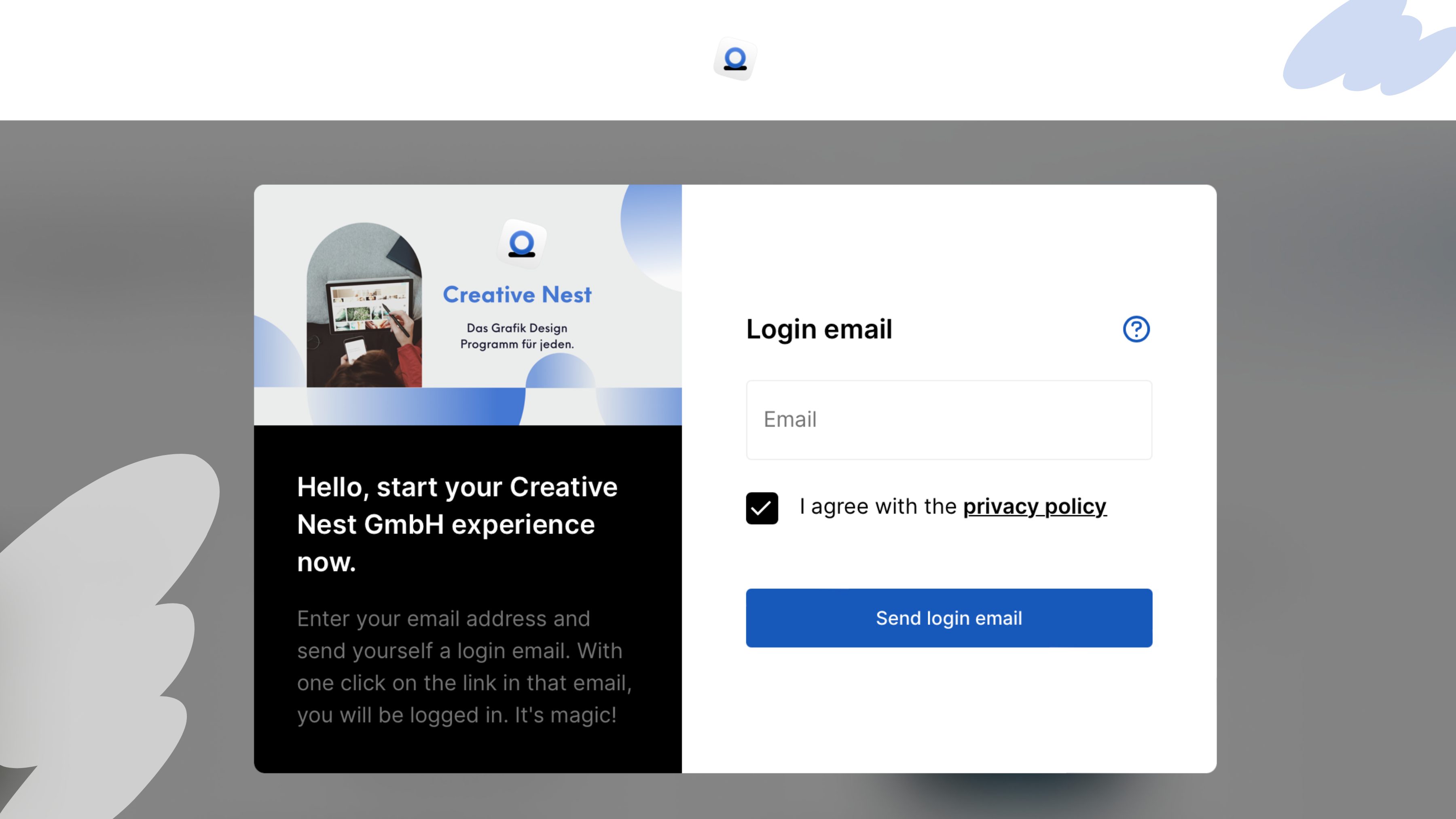This screenshot has height=819, width=1456.
Task: Click the Creative Nest banner logo icon
Action: (x=521, y=243)
